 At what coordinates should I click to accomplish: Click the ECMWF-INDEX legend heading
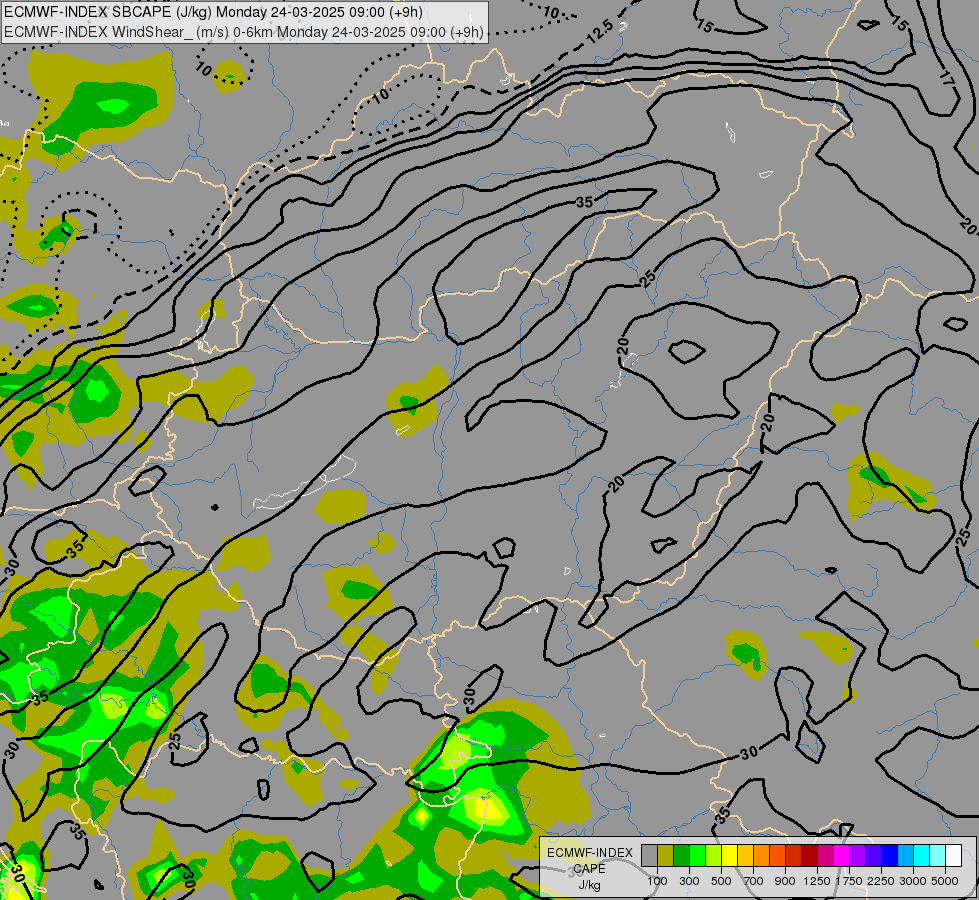(x=590, y=853)
